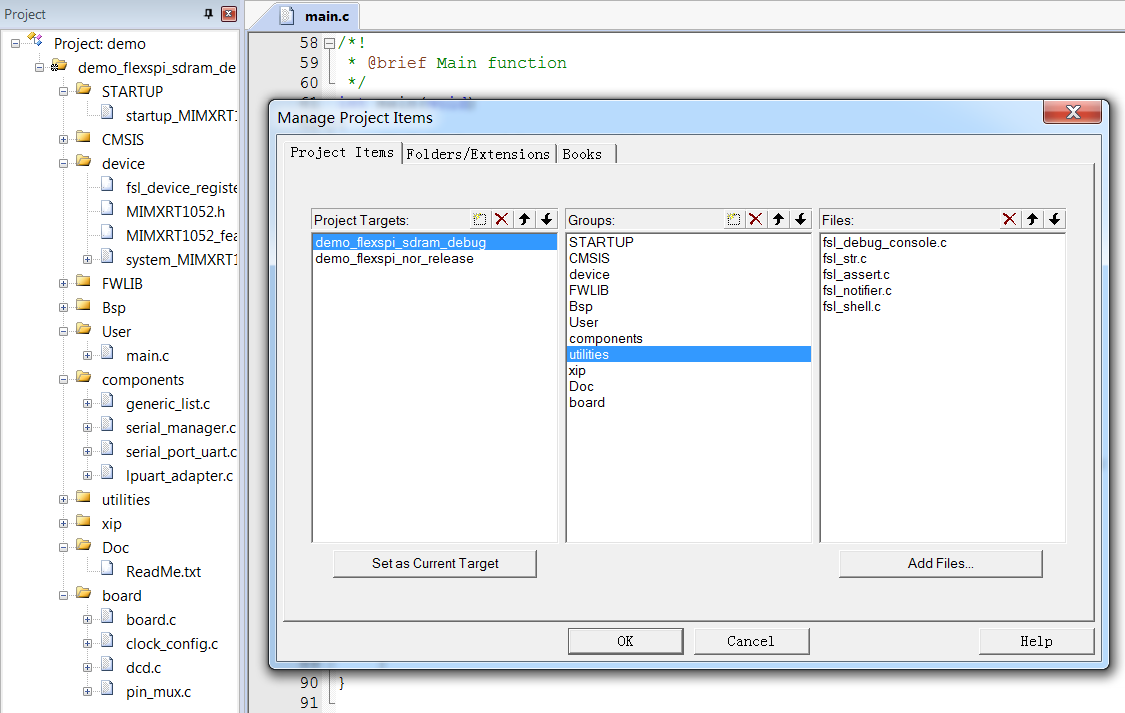Add a new group icon

tap(733, 219)
